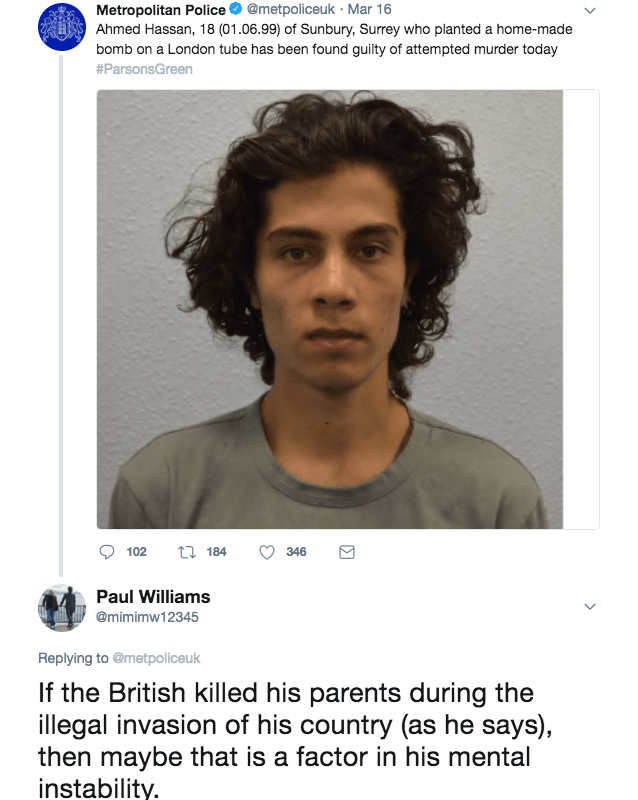The image size is (638, 800).
Task: Click @metpoliceuk in Replying to line
Action: (156, 658)
